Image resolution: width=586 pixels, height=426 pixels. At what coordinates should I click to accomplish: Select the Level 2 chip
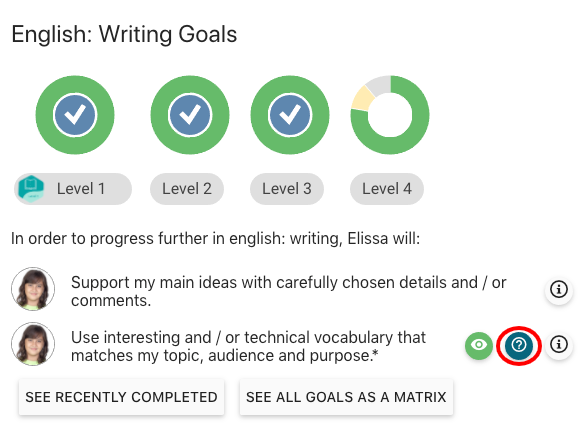tap(187, 189)
